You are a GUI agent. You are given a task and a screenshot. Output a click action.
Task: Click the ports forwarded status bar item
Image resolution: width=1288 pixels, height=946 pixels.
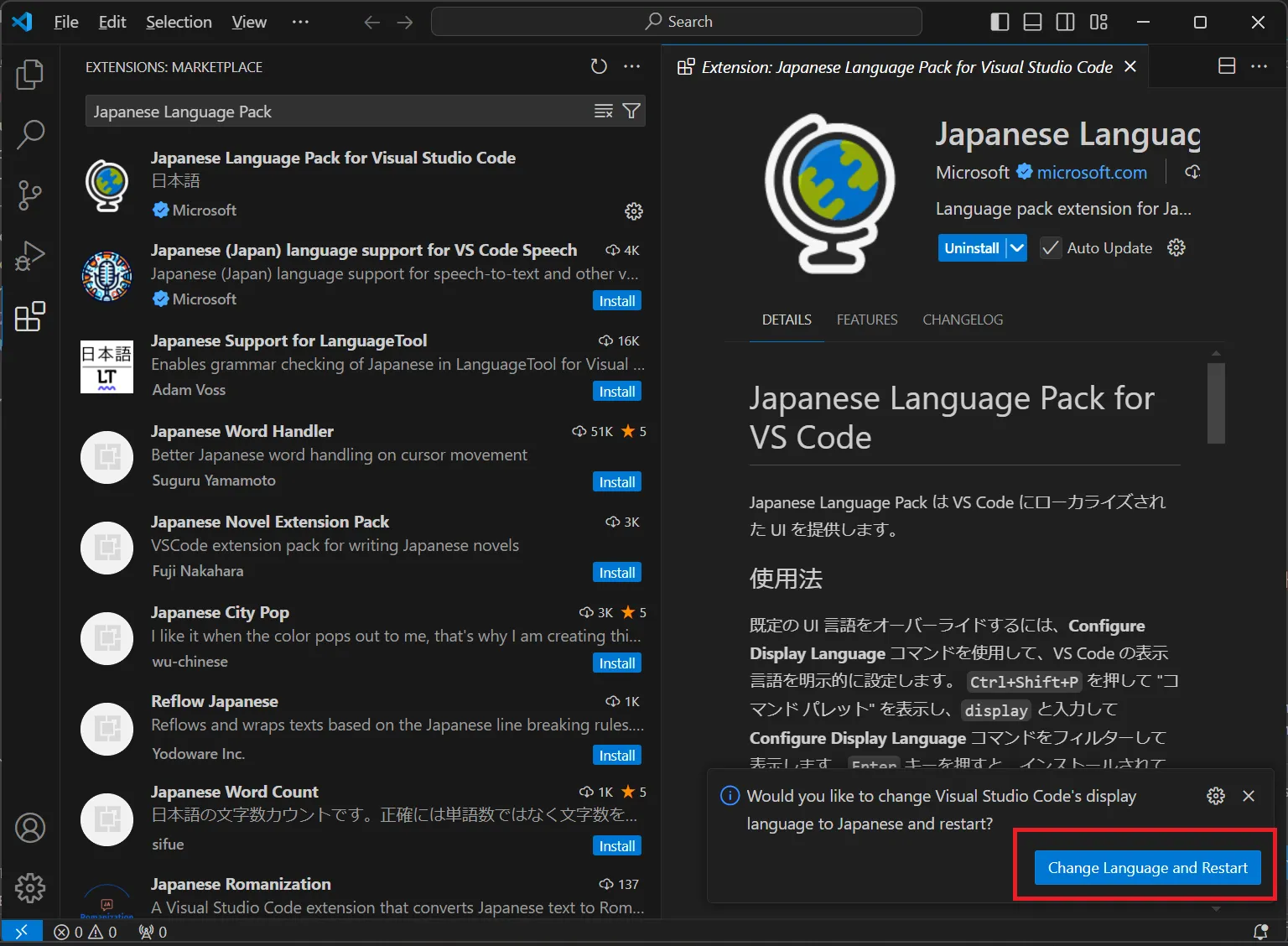[x=153, y=932]
